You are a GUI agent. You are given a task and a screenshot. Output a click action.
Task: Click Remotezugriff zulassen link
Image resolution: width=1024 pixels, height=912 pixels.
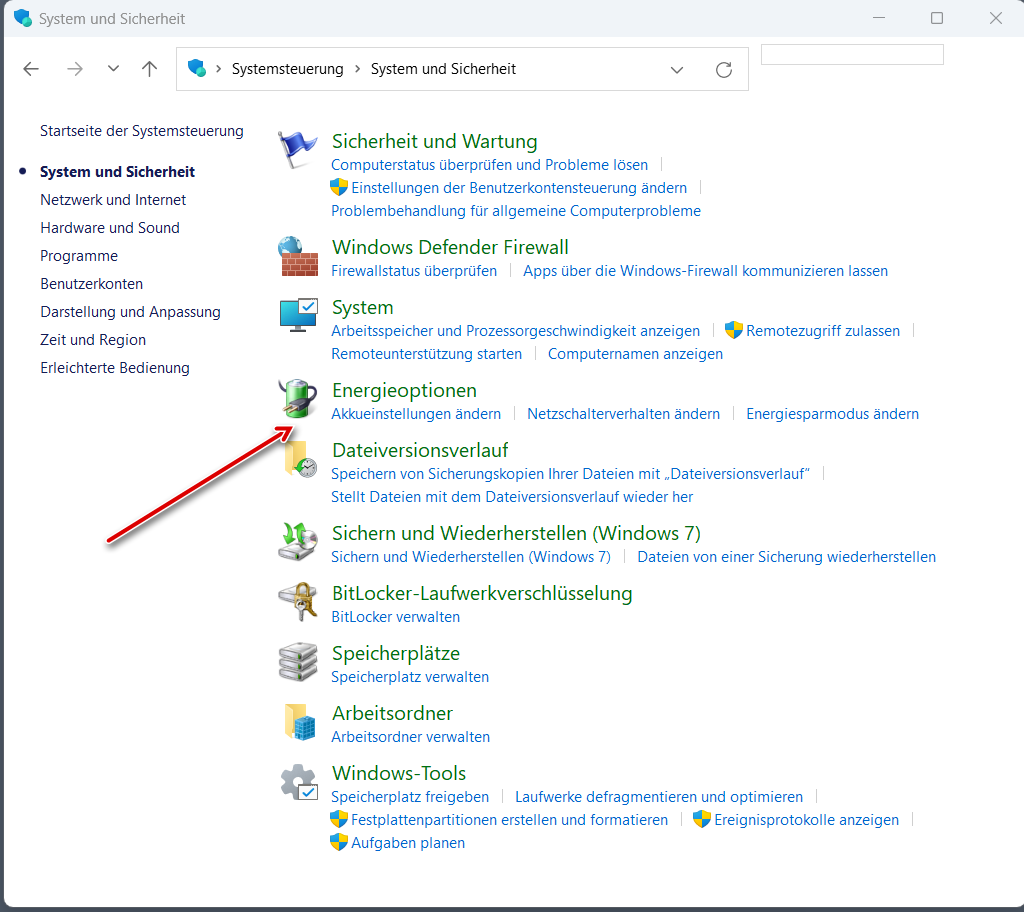823,331
